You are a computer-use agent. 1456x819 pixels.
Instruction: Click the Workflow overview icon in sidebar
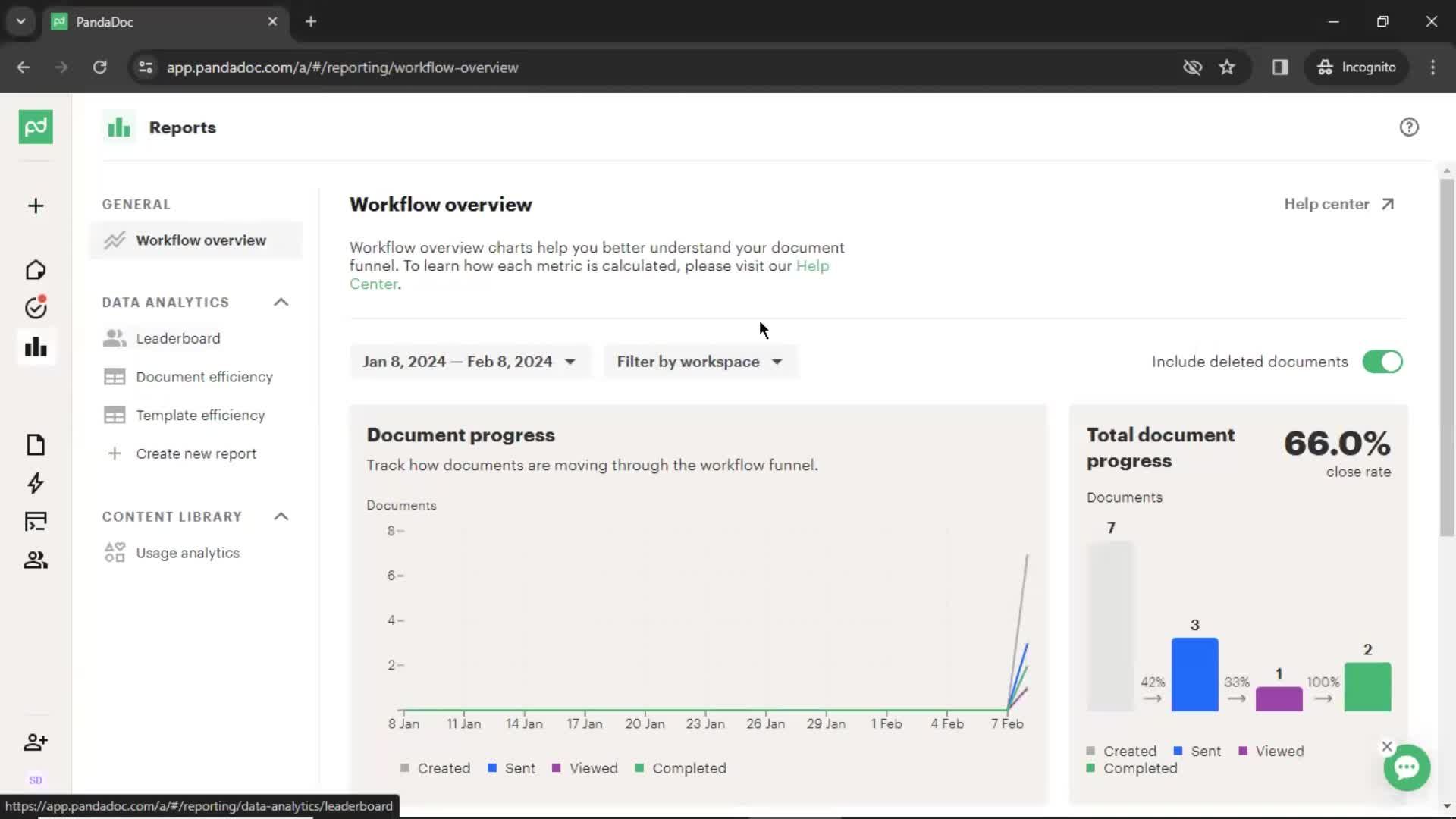(113, 240)
